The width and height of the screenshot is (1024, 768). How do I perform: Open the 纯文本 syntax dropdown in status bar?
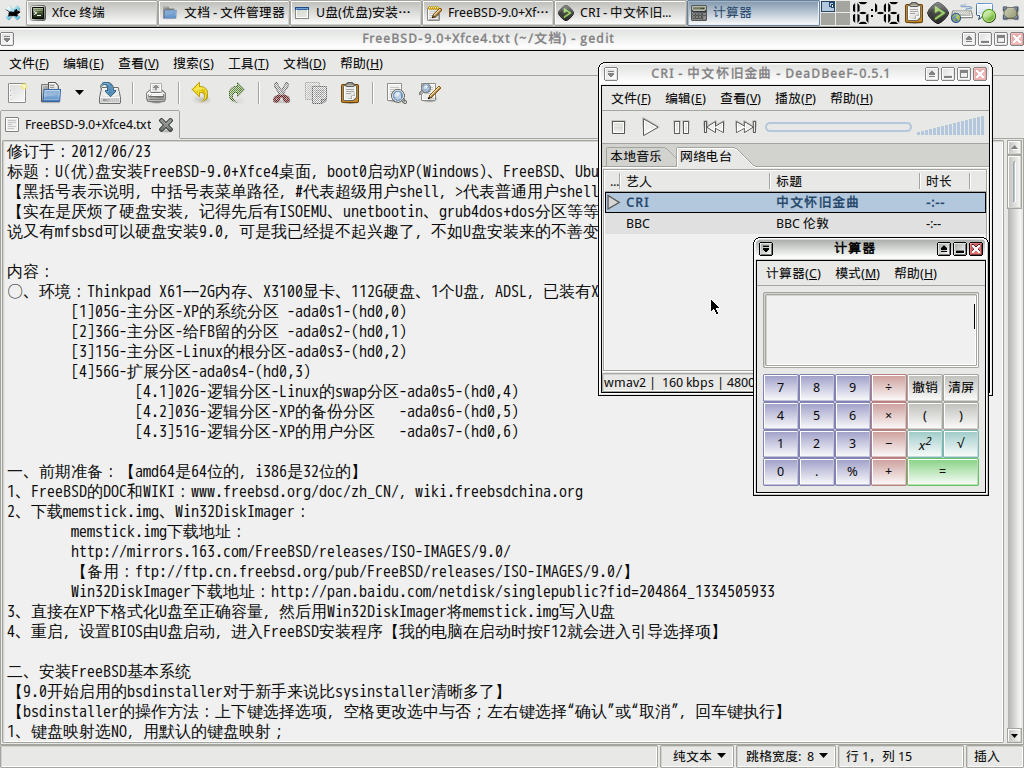(x=699, y=756)
